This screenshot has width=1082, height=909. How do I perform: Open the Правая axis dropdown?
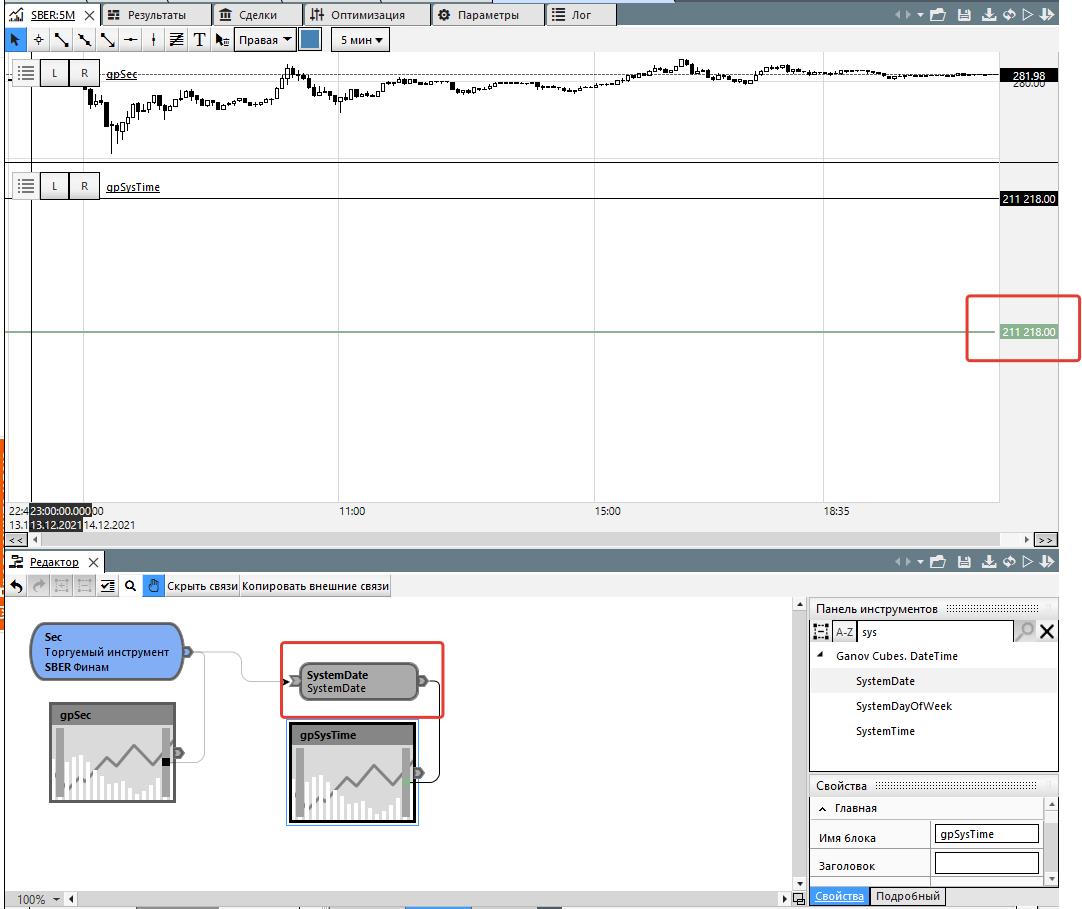[x=265, y=40]
